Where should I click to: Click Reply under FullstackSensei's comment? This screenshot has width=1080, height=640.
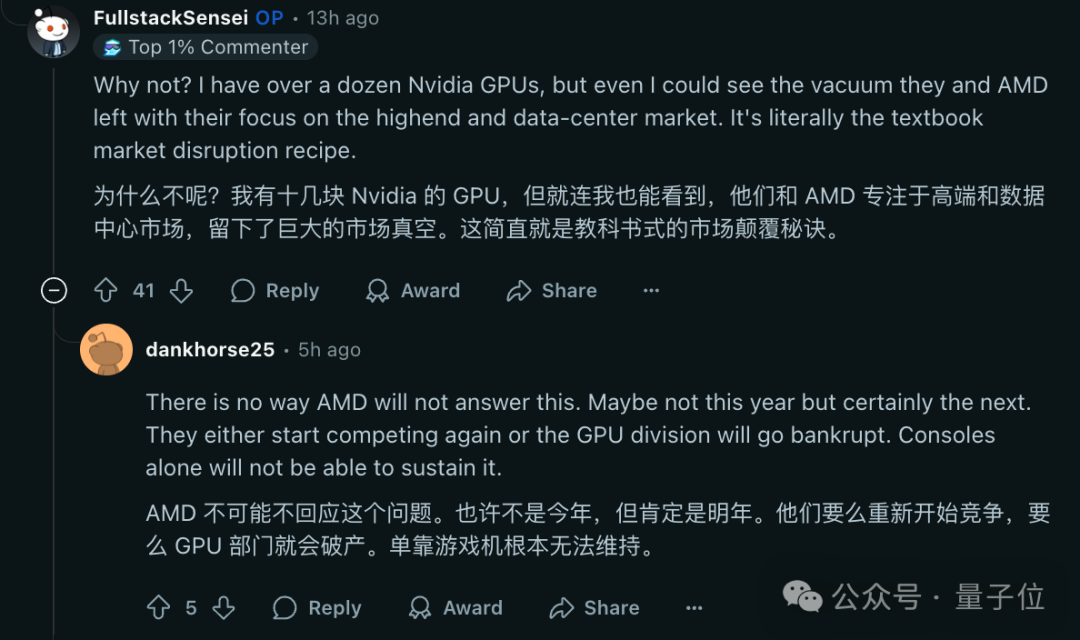275,291
